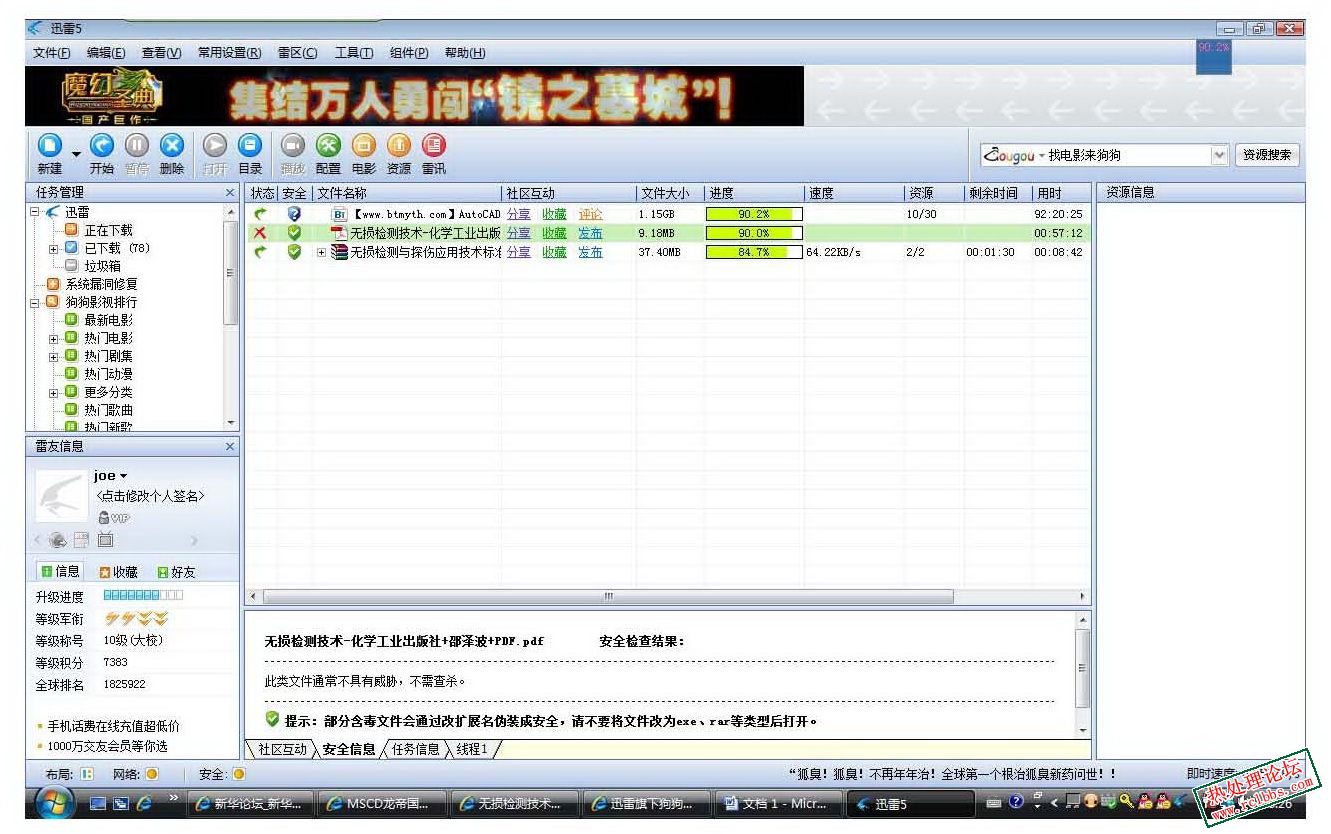Click the 布局 layout icon in the status bar
Image resolution: width=1331 pixels, height=834 pixels.
[x=87, y=774]
